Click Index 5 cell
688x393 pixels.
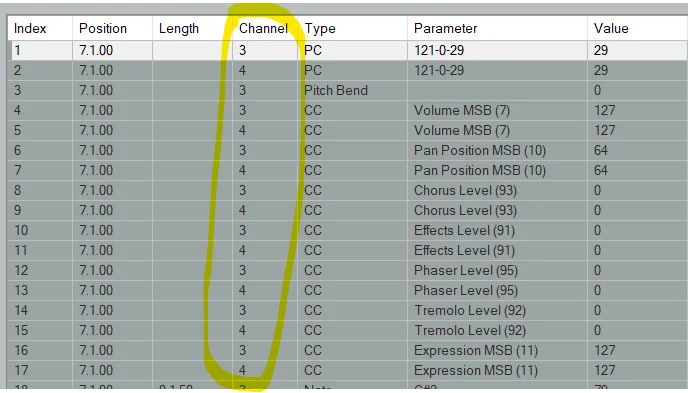(40, 130)
